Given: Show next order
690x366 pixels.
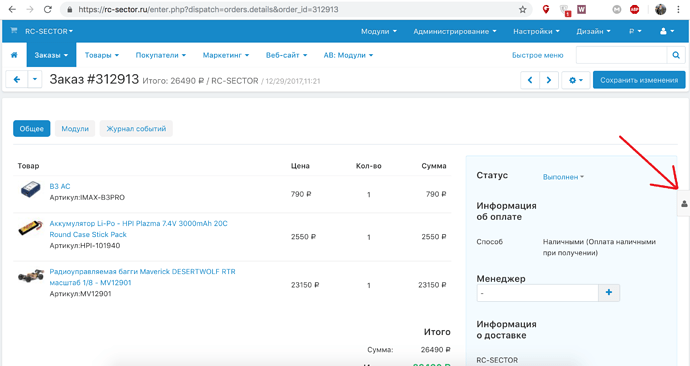Looking at the screenshot, I should click(x=549, y=80).
